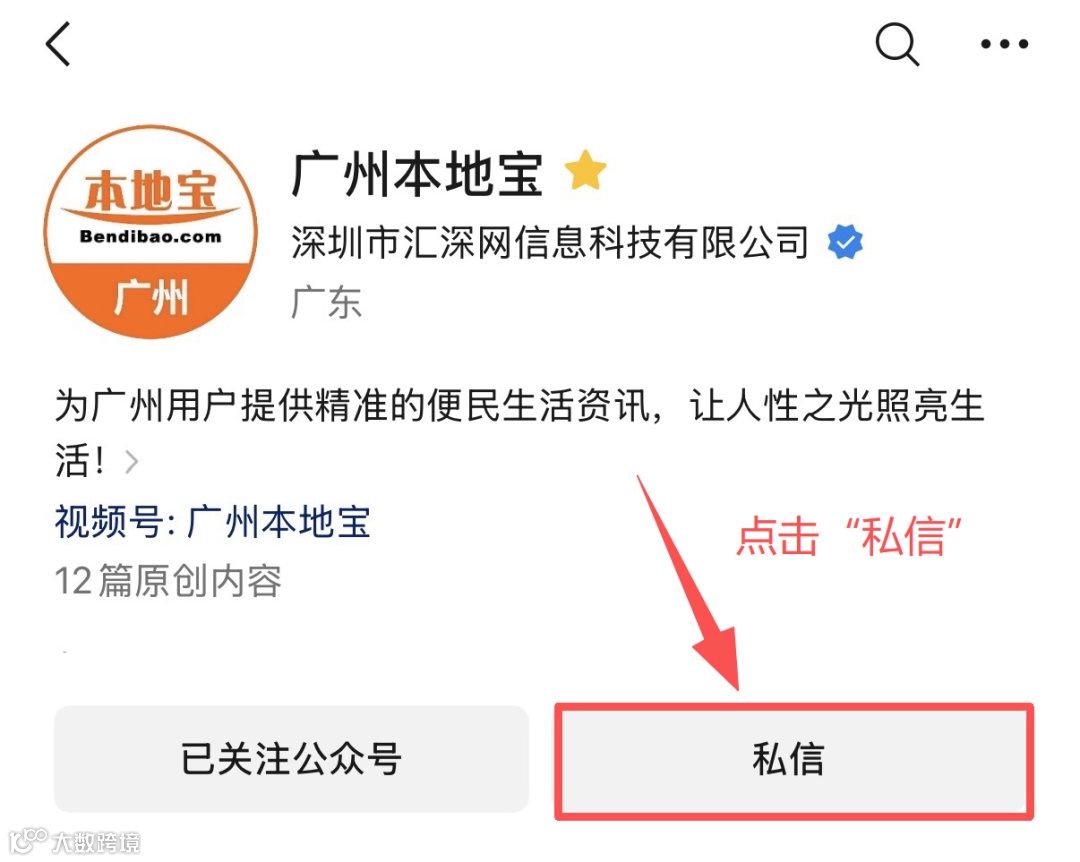
Task: Click the 私信 button
Action: [794, 761]
